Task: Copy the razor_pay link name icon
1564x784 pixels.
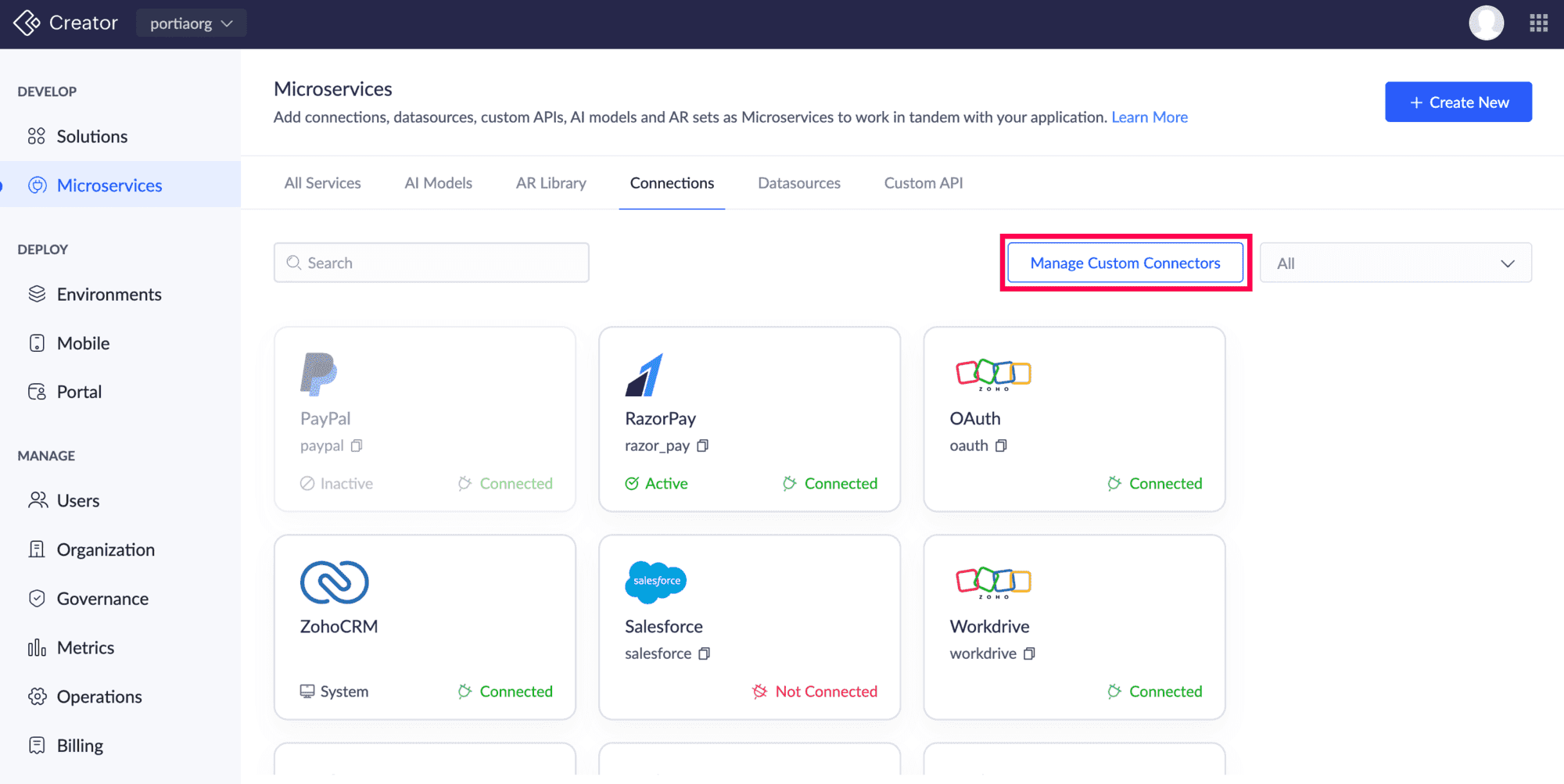Action: coord(703,446)
